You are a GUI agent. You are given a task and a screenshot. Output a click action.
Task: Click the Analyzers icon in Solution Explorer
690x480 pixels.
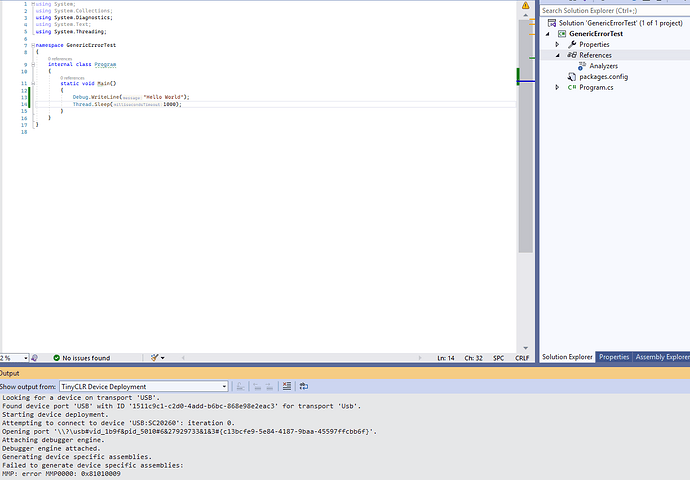[582, 66]
